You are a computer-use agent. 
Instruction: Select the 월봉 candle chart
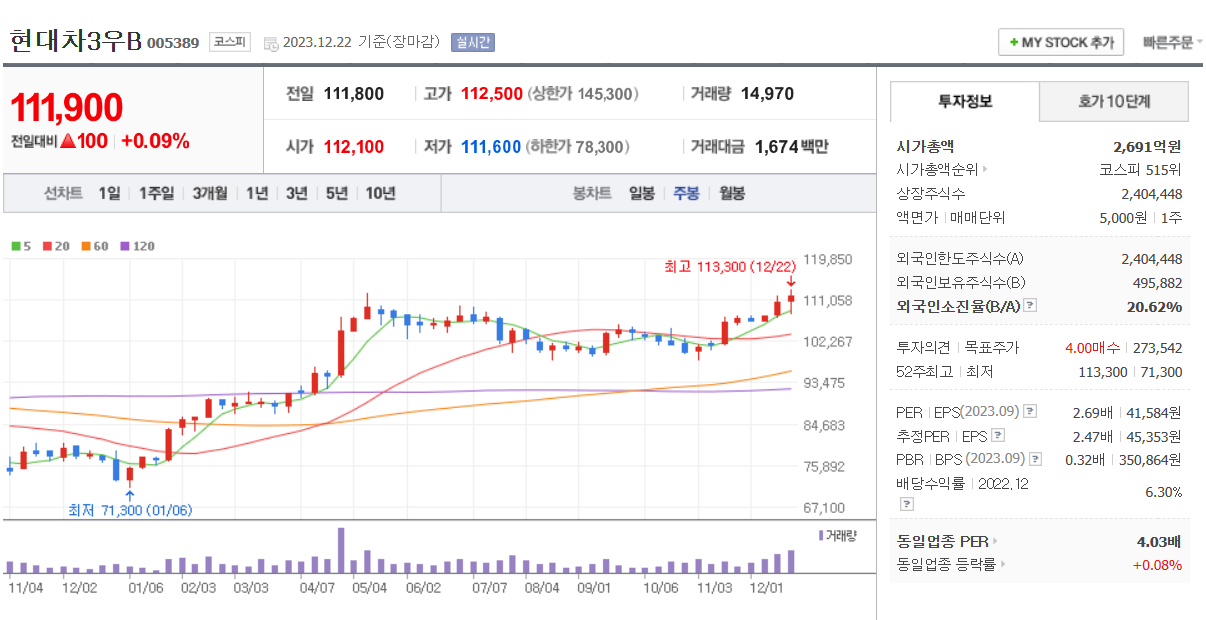731,193
